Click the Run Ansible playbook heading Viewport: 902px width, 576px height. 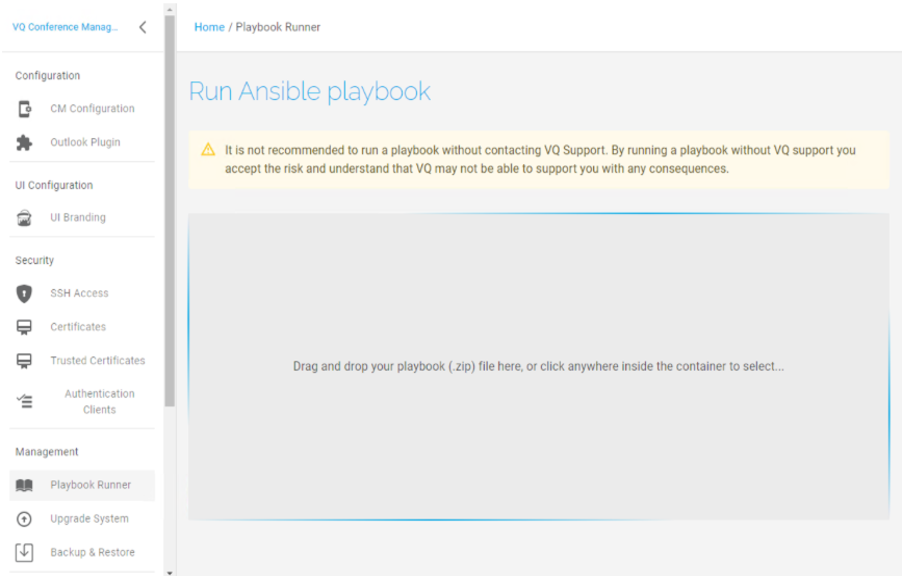coord(309,91)
